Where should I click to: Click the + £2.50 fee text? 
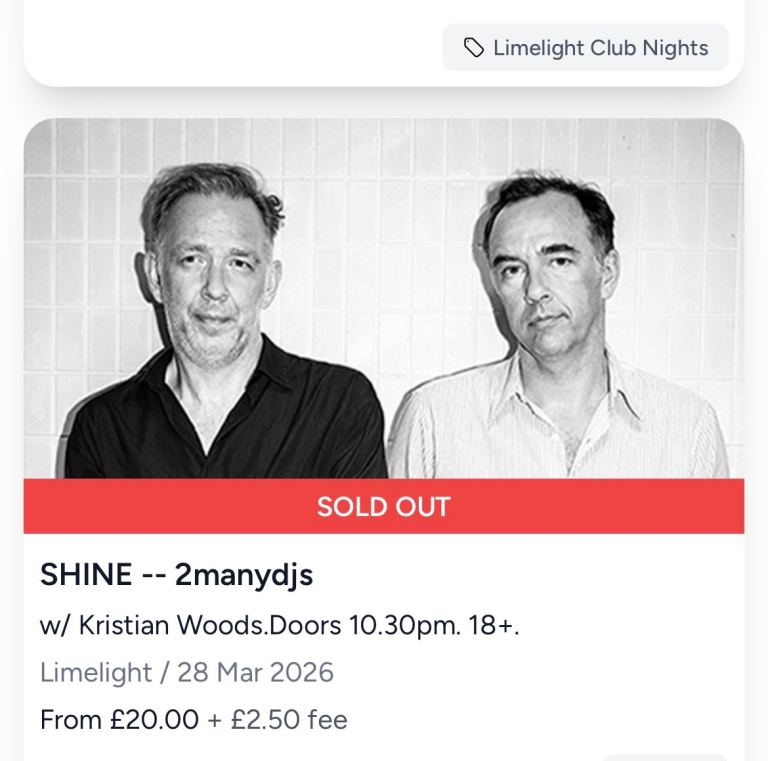278,719
